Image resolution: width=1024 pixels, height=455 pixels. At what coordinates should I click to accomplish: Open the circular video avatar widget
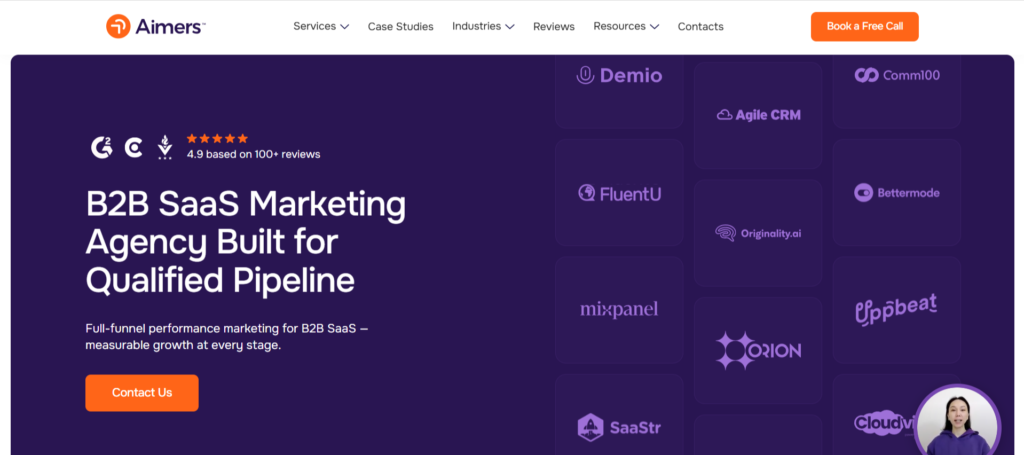[x=957, y=421]
